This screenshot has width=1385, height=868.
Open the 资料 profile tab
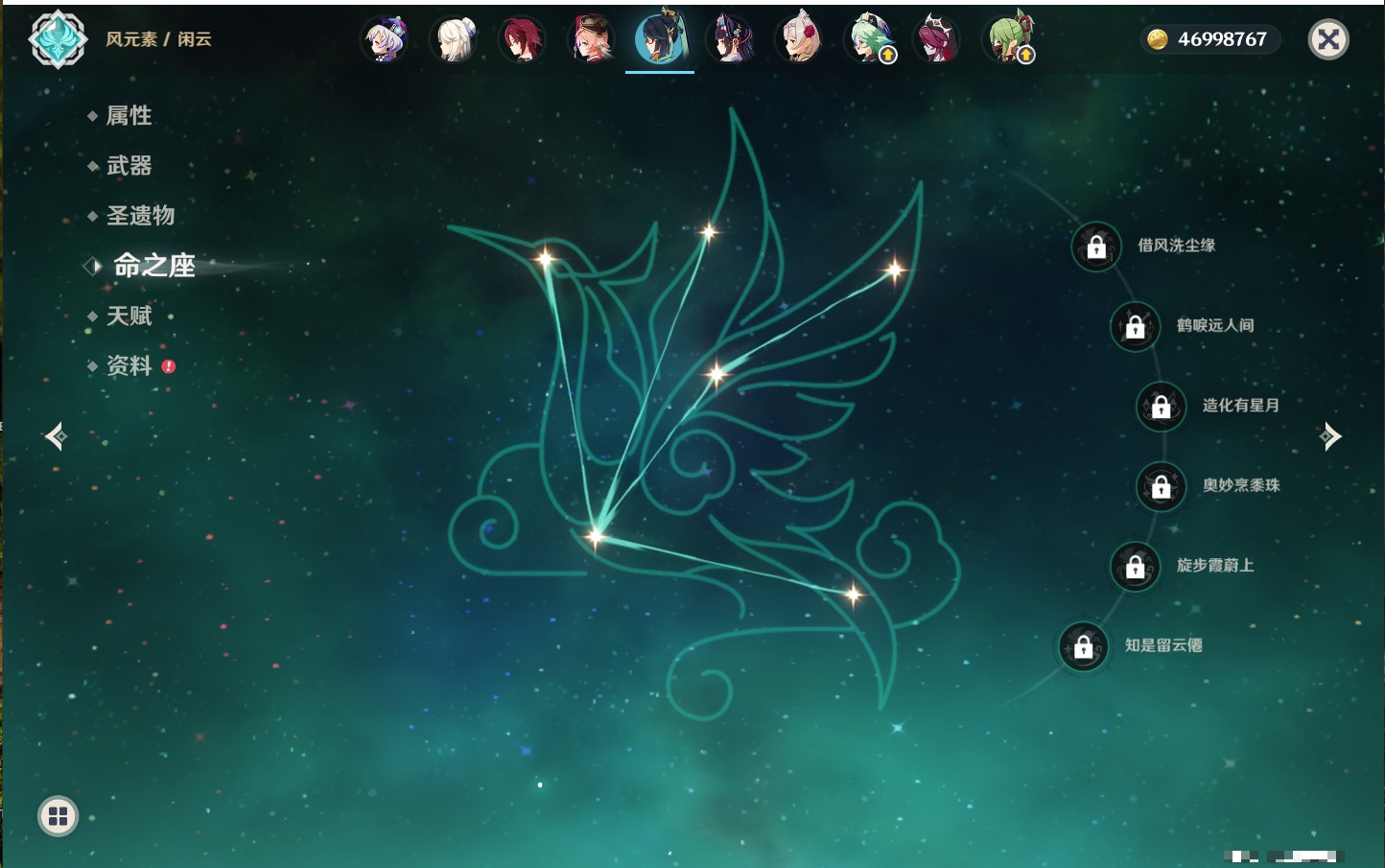129,365
